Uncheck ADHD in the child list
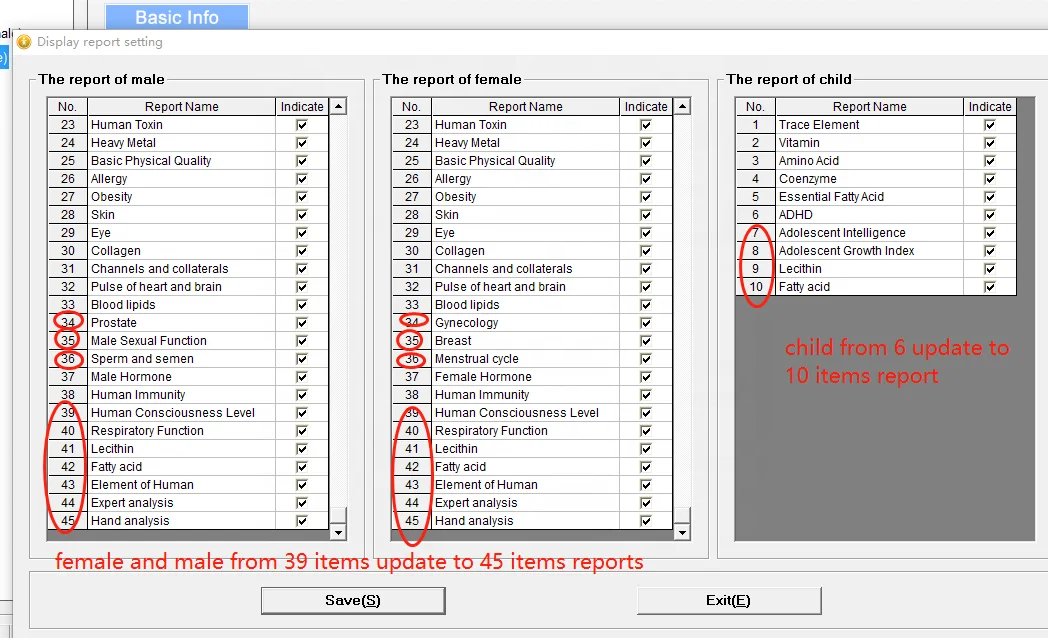Image resolution: width=1048 pixels, height=638 pixels. [989, 214]
